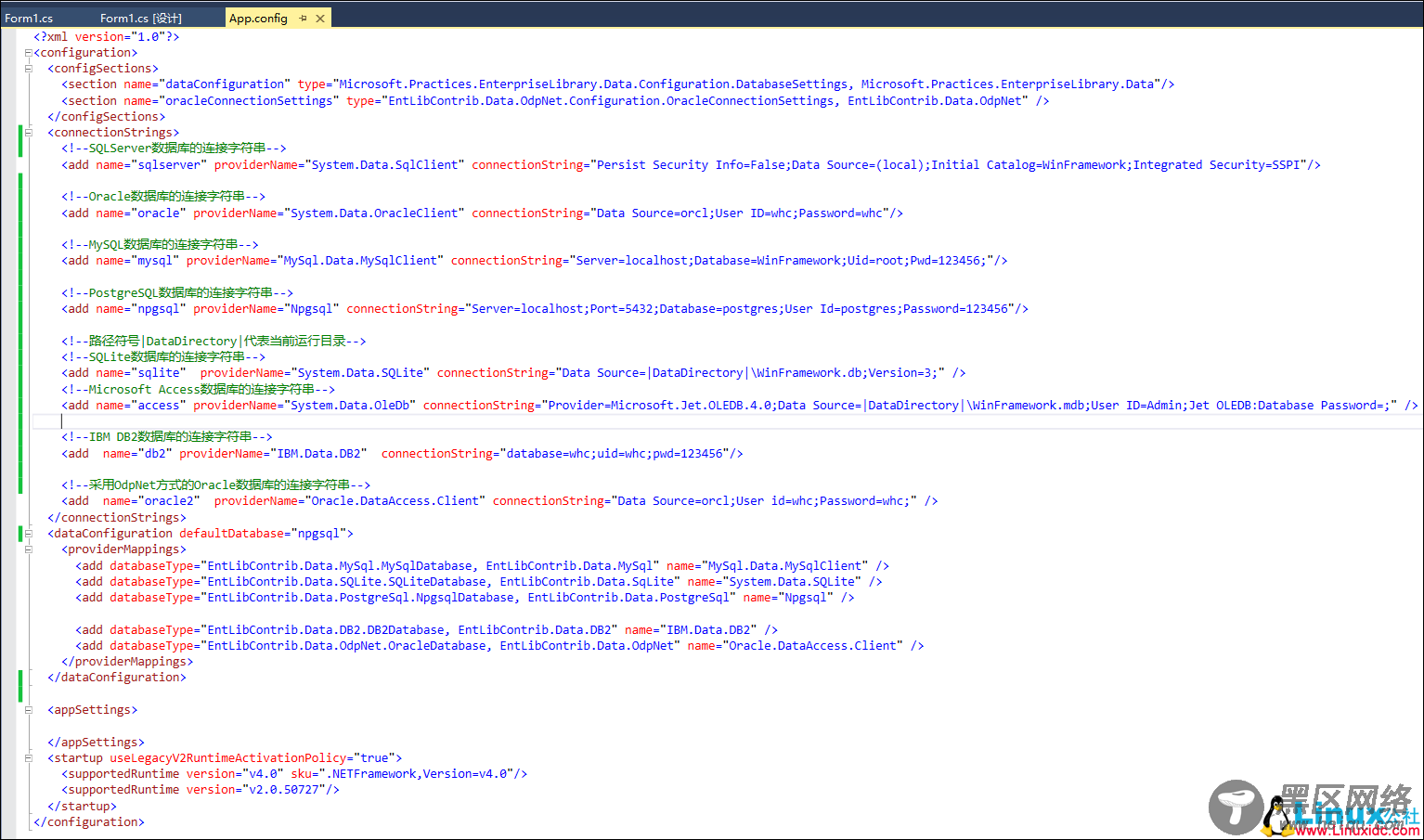Viewport: 1424px width, 840px height.
Task: Click the OdpNet Oracle connection string comment
Action: pyautogui.click(x=215, y=485)
